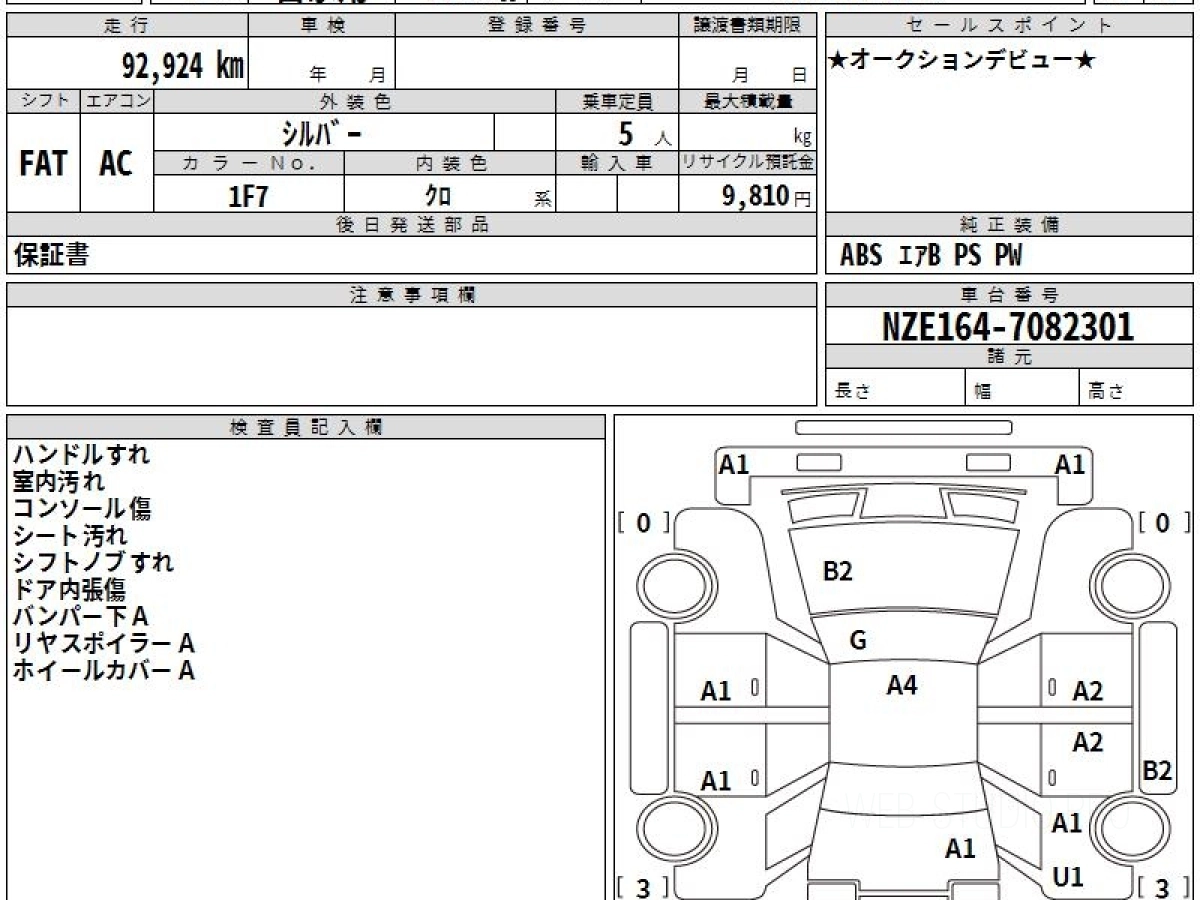This screenshot has height=900, width=1200.
Task: Click the 譲渡書類期限 header
Action: pos(748,26)
